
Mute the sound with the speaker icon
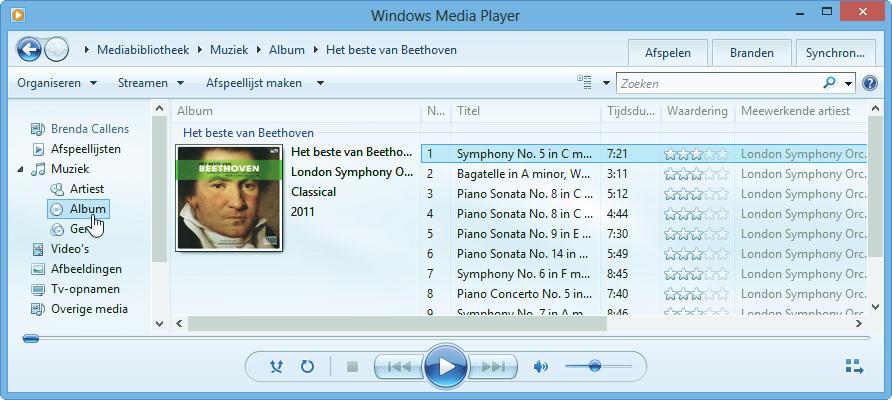[540, 367]
